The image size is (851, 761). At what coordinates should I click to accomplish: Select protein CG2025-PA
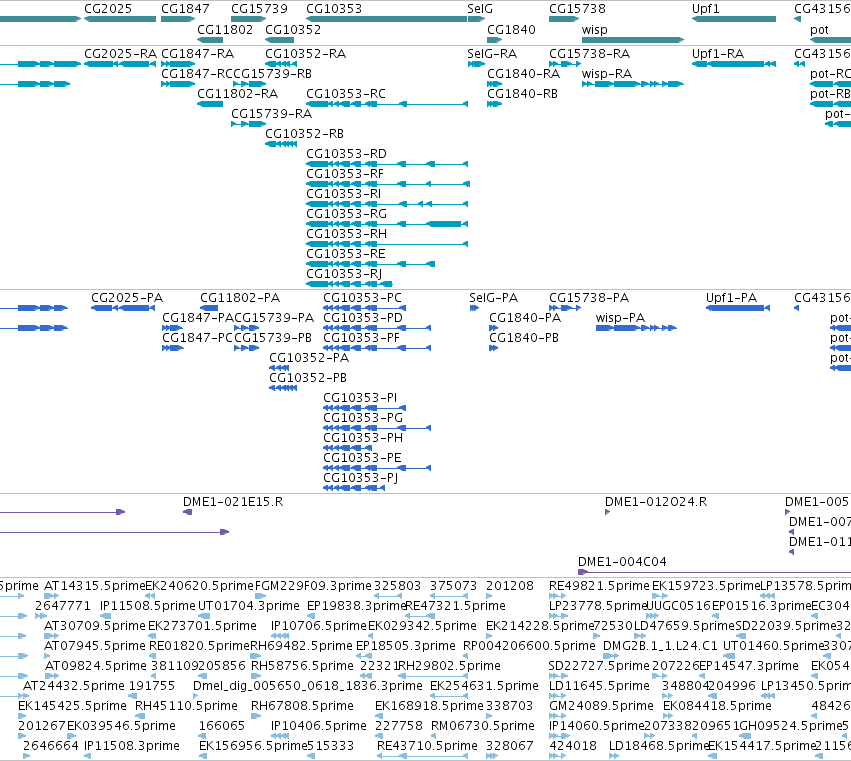click(127, 298)
